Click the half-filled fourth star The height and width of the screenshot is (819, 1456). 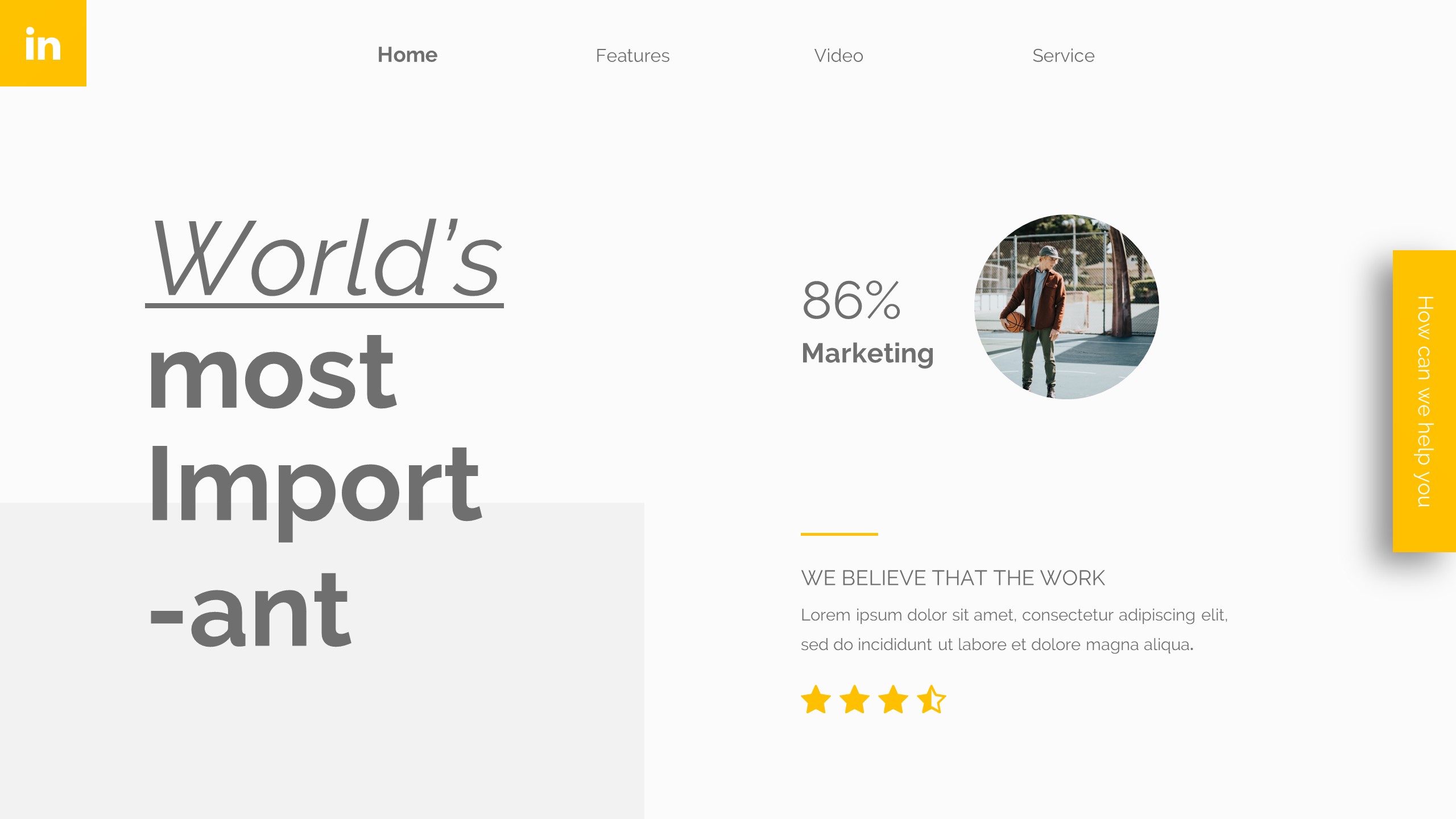[932, 700]
